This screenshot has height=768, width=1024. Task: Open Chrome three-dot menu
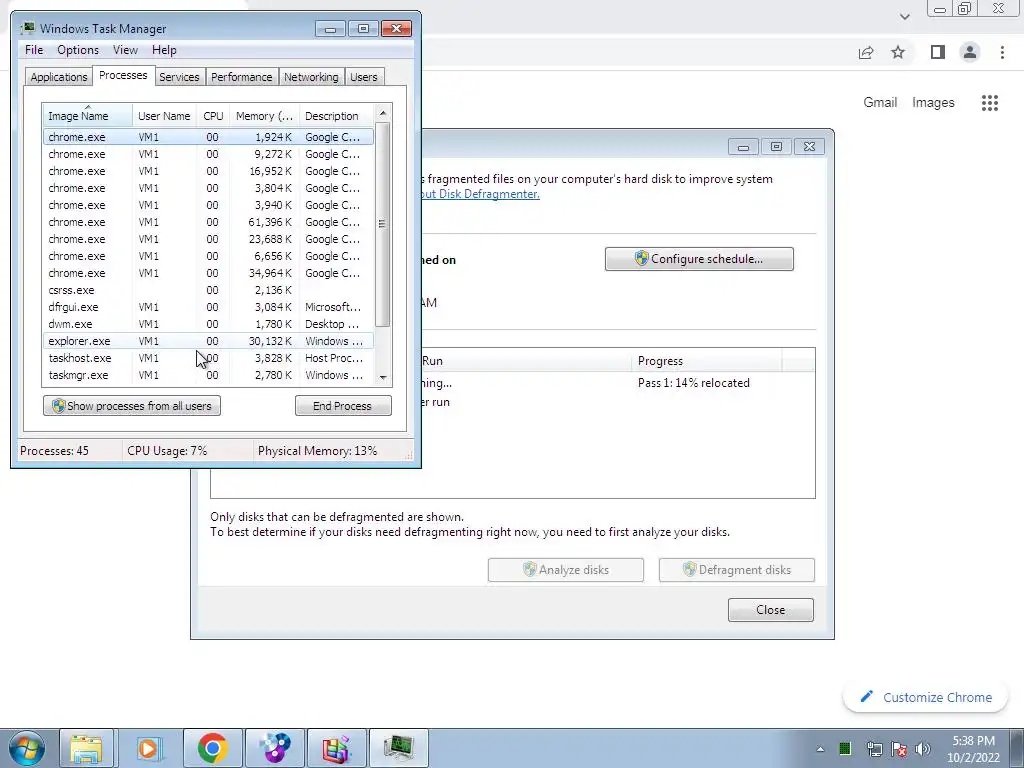(1002, 52)
